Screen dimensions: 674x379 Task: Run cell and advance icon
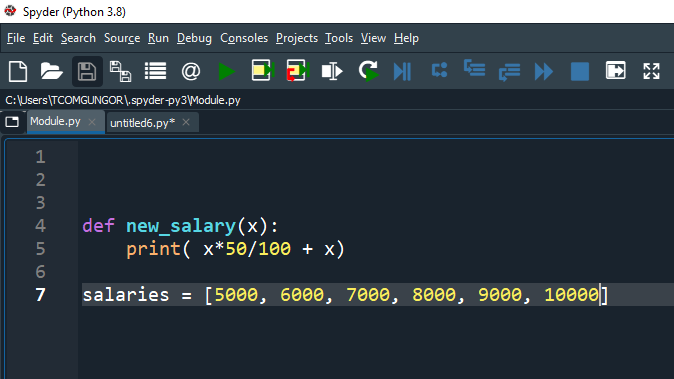(297, 70)
